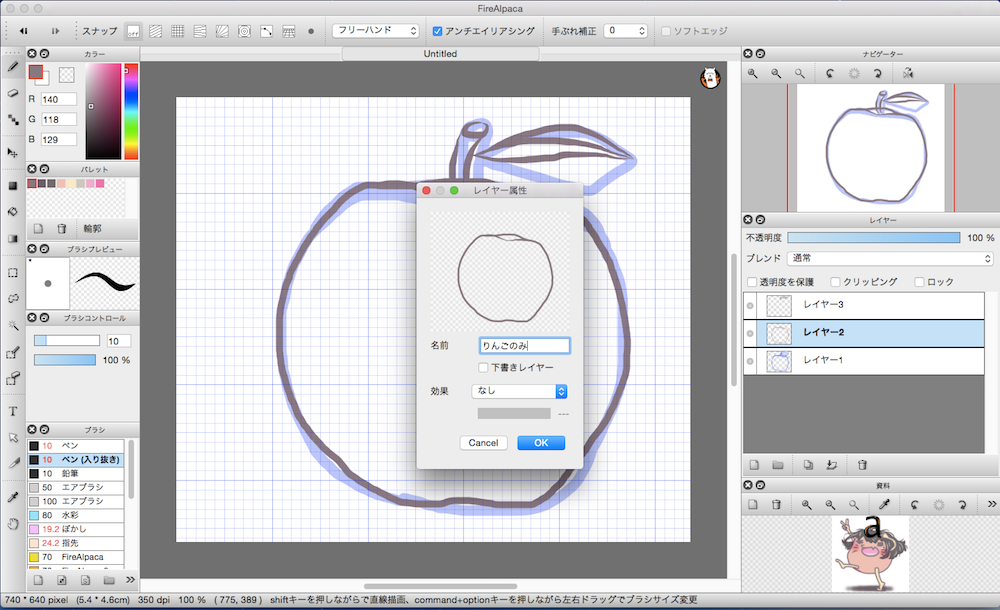Select the ぼかし brush entry
This screenshot has width=1000, height=610.
[75, 529]
